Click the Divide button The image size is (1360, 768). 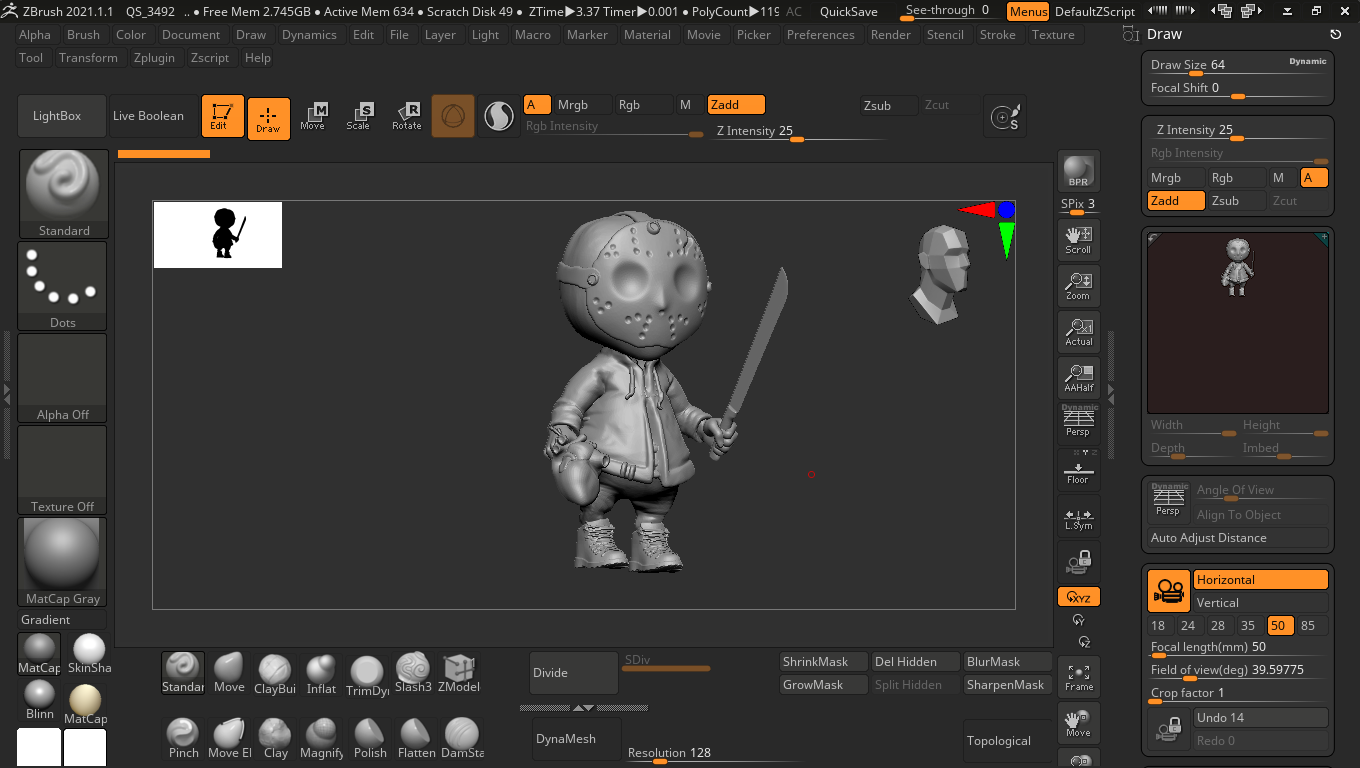(x=573, y=672)
